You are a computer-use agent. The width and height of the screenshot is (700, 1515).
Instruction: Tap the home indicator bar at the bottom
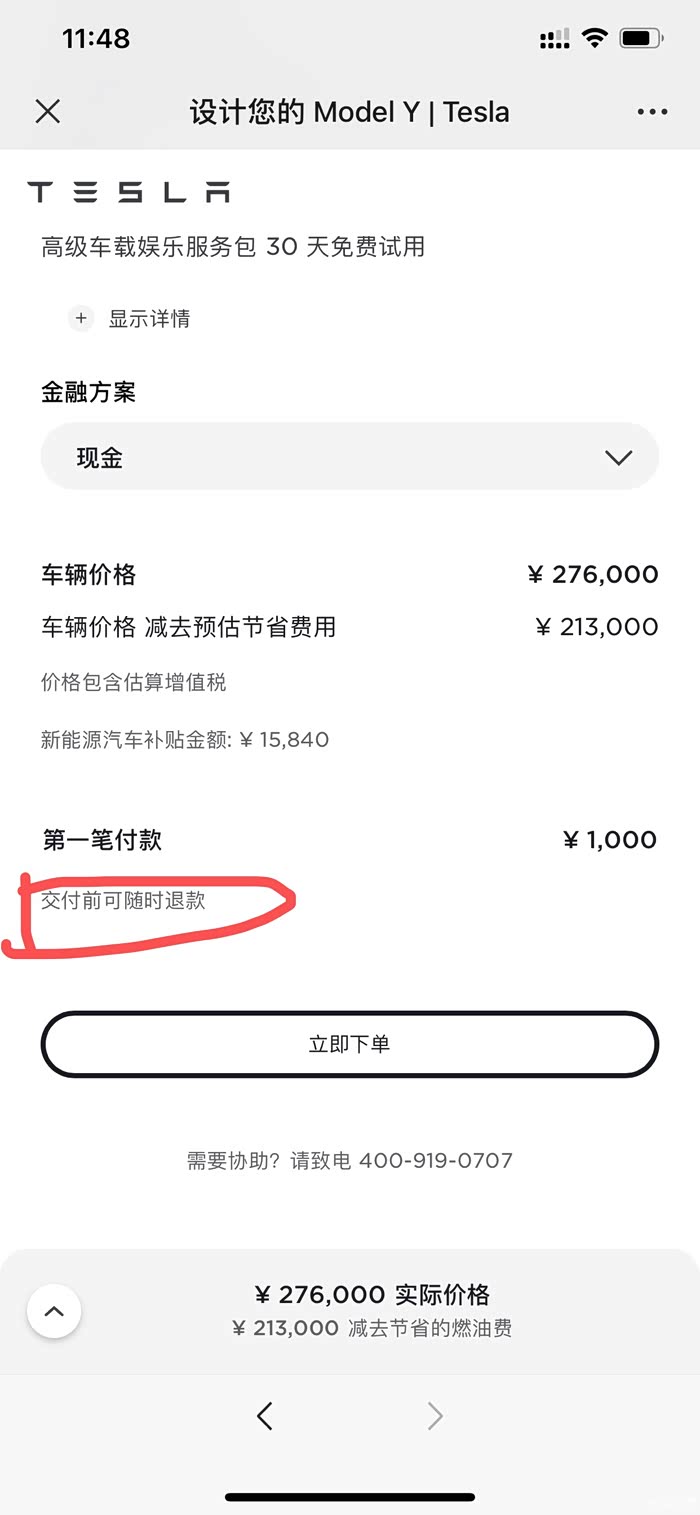coord(349,1497)
